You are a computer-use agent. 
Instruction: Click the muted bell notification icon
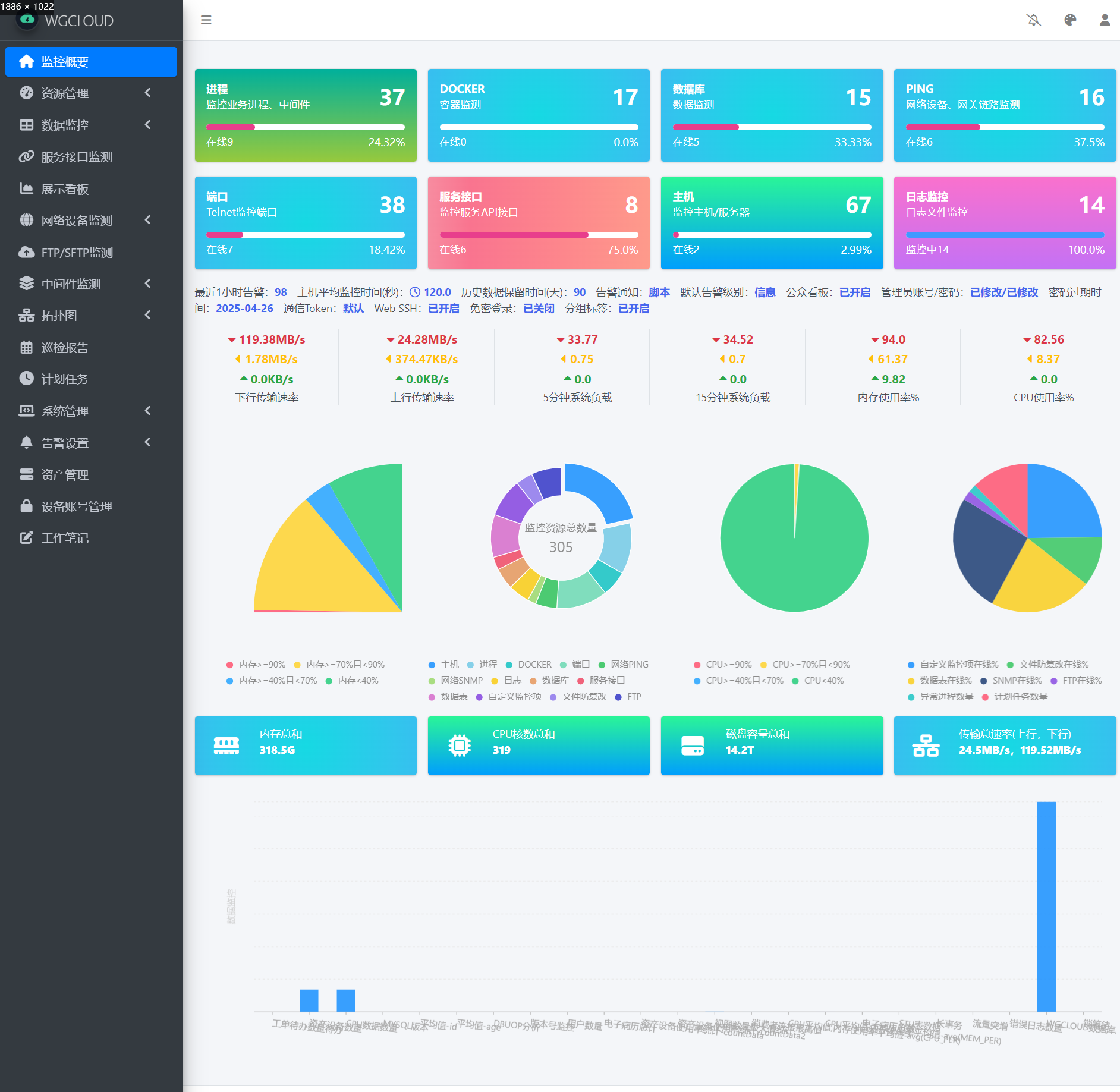[x=1034, y=20]
